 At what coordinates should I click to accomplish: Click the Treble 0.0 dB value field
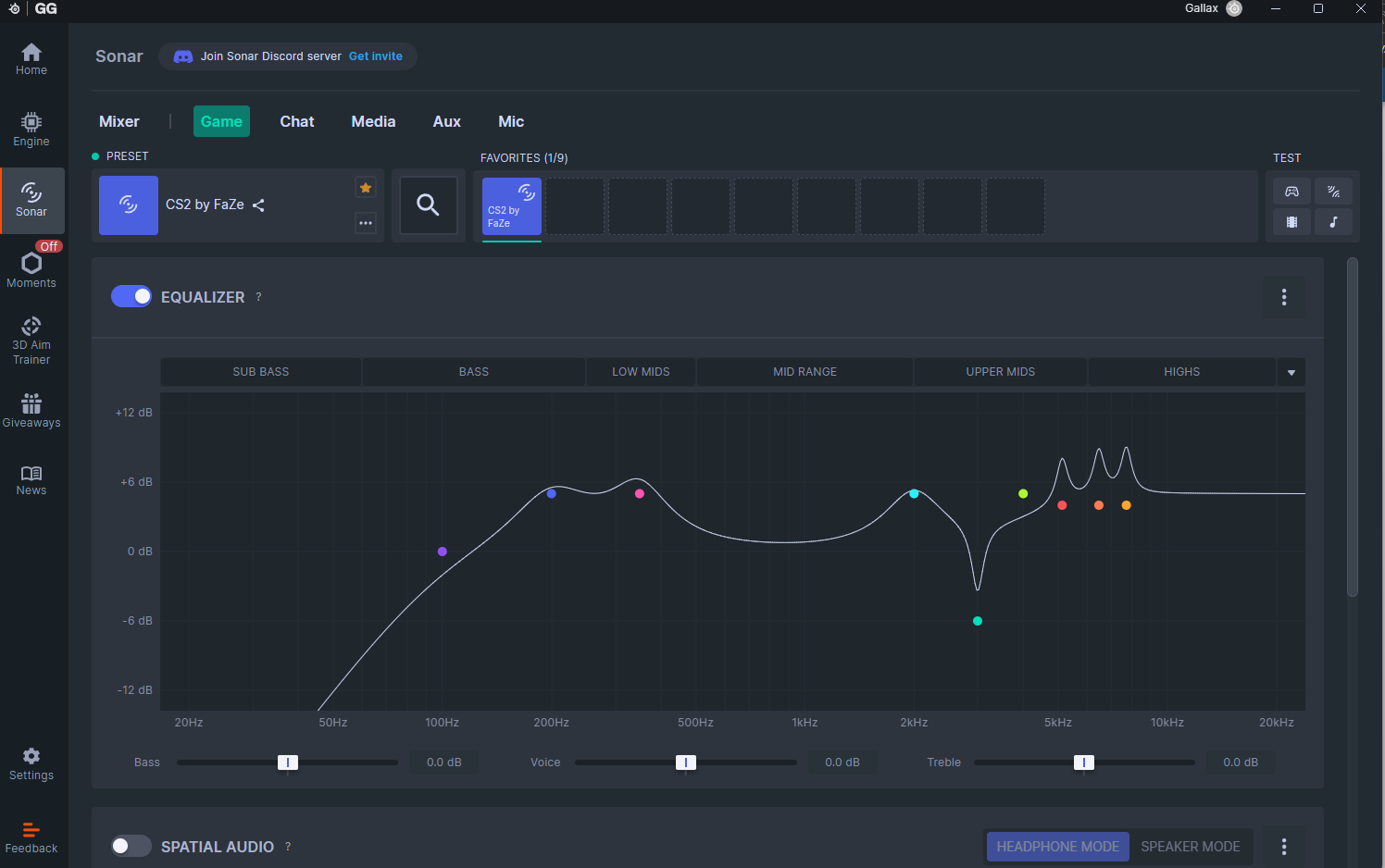point(1241,763)
